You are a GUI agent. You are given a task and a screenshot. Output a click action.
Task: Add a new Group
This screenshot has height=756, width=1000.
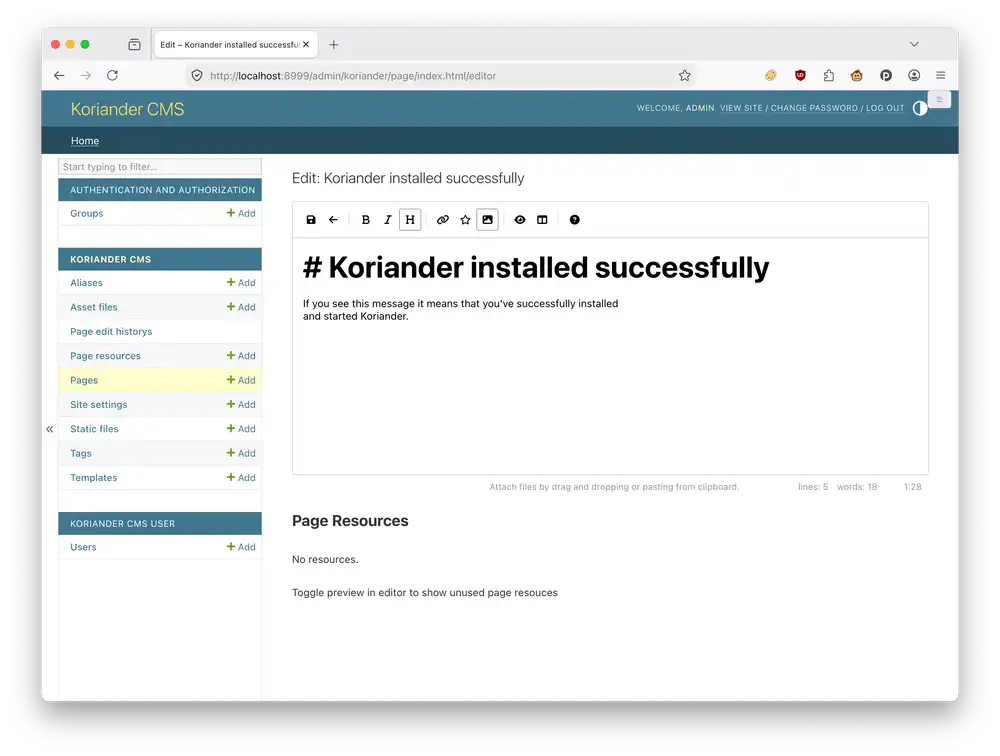coord(241,213)
